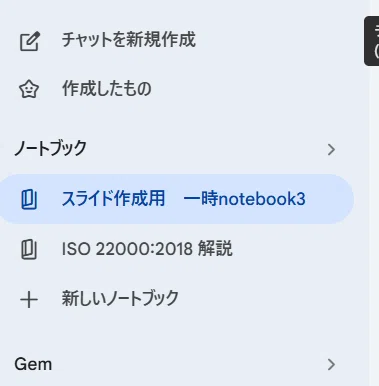Create notebook via 新しいノートブック text
This screenshot has height=386, width=379.
120,298
